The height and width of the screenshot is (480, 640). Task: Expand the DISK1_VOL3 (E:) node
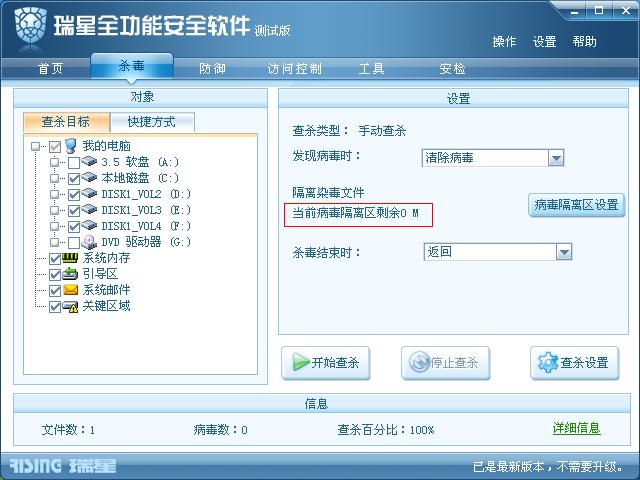[54, 210]
